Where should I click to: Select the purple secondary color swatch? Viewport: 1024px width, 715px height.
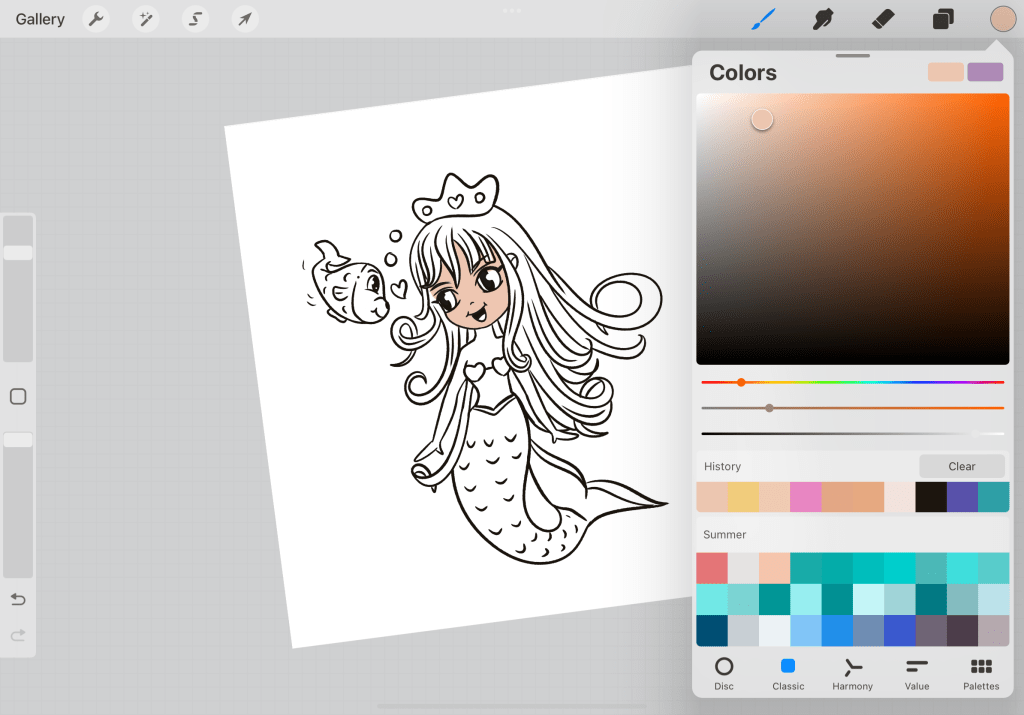[x=985, y=72]
